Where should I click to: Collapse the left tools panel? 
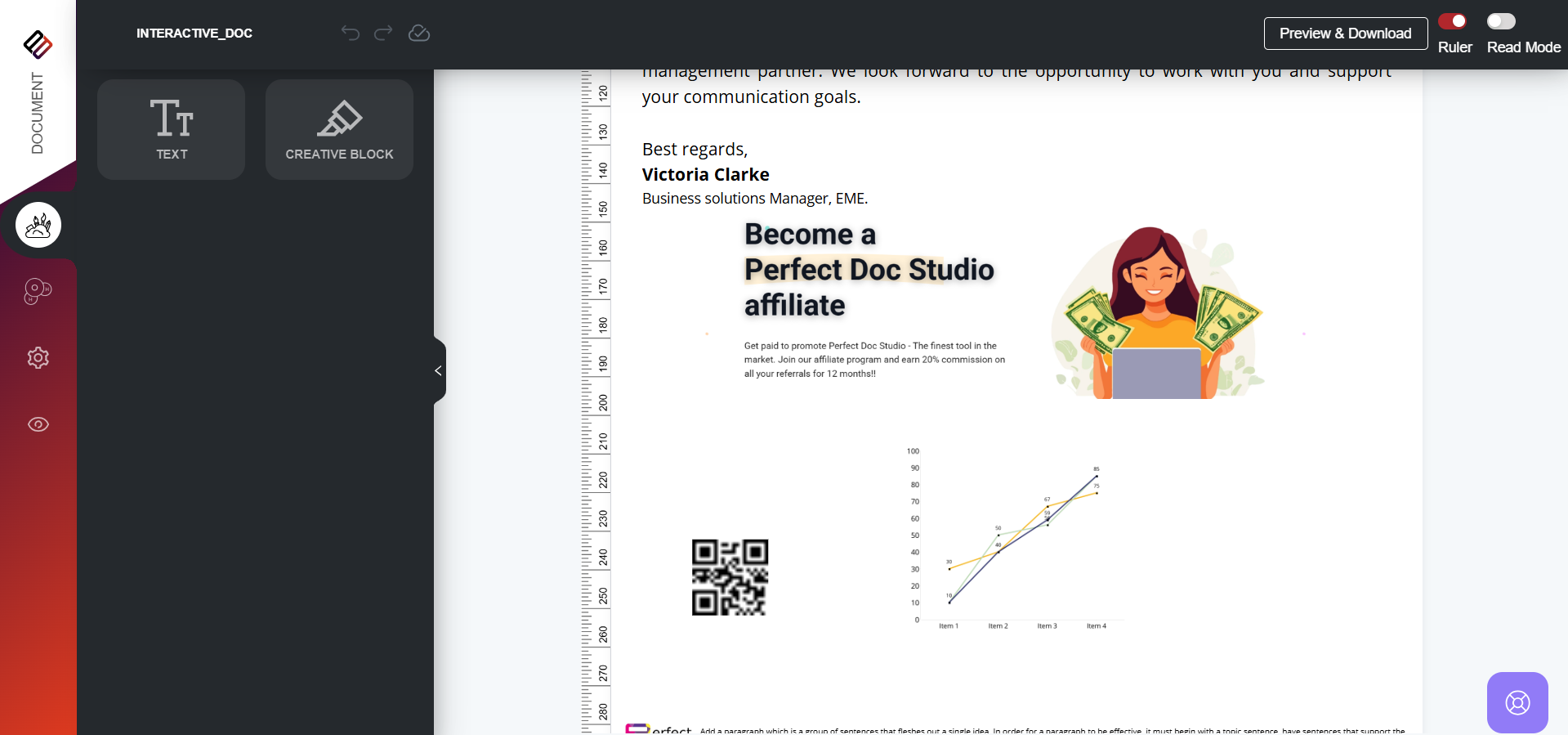point(439,370)
